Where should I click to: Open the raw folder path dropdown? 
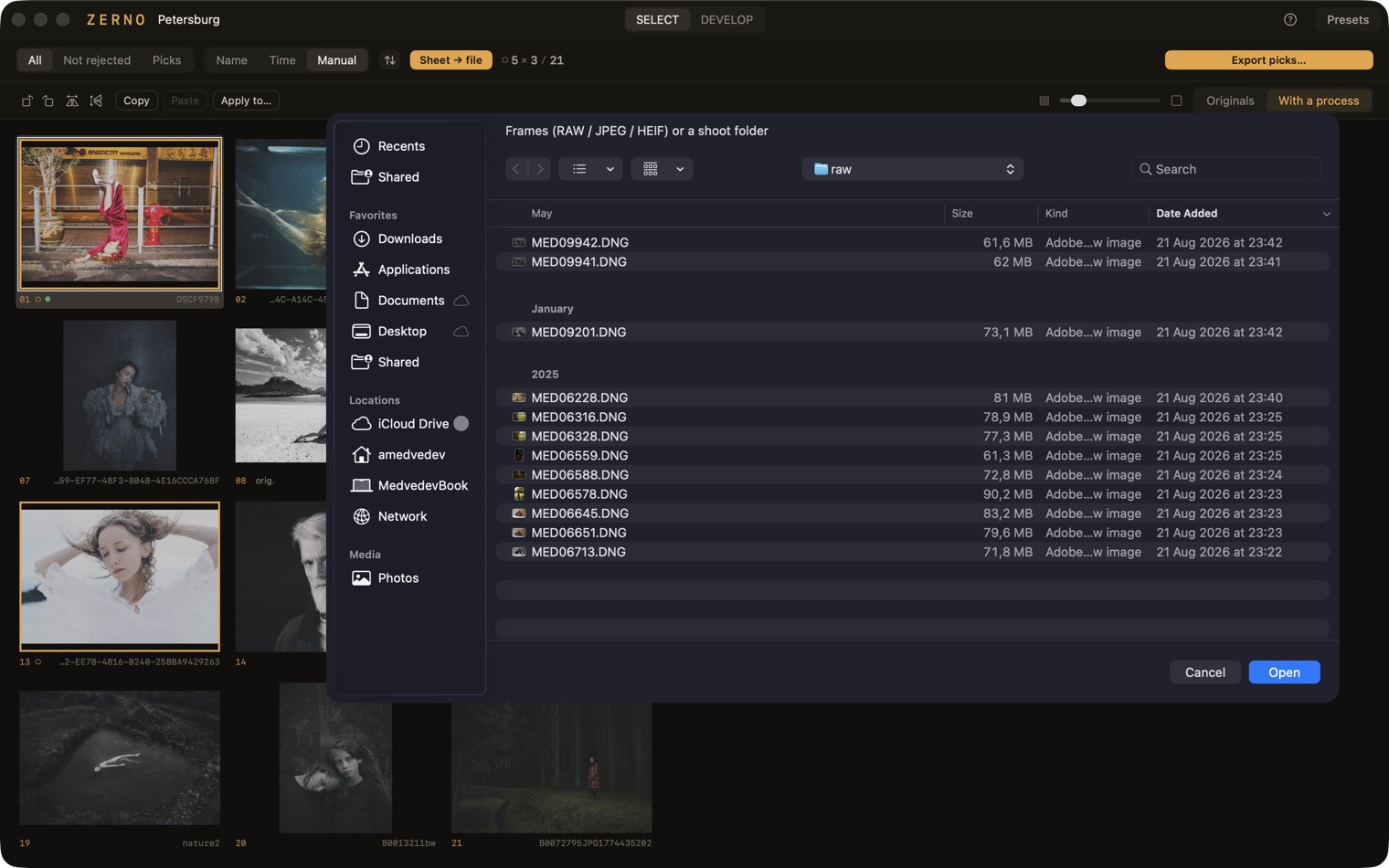pos(913,169)
